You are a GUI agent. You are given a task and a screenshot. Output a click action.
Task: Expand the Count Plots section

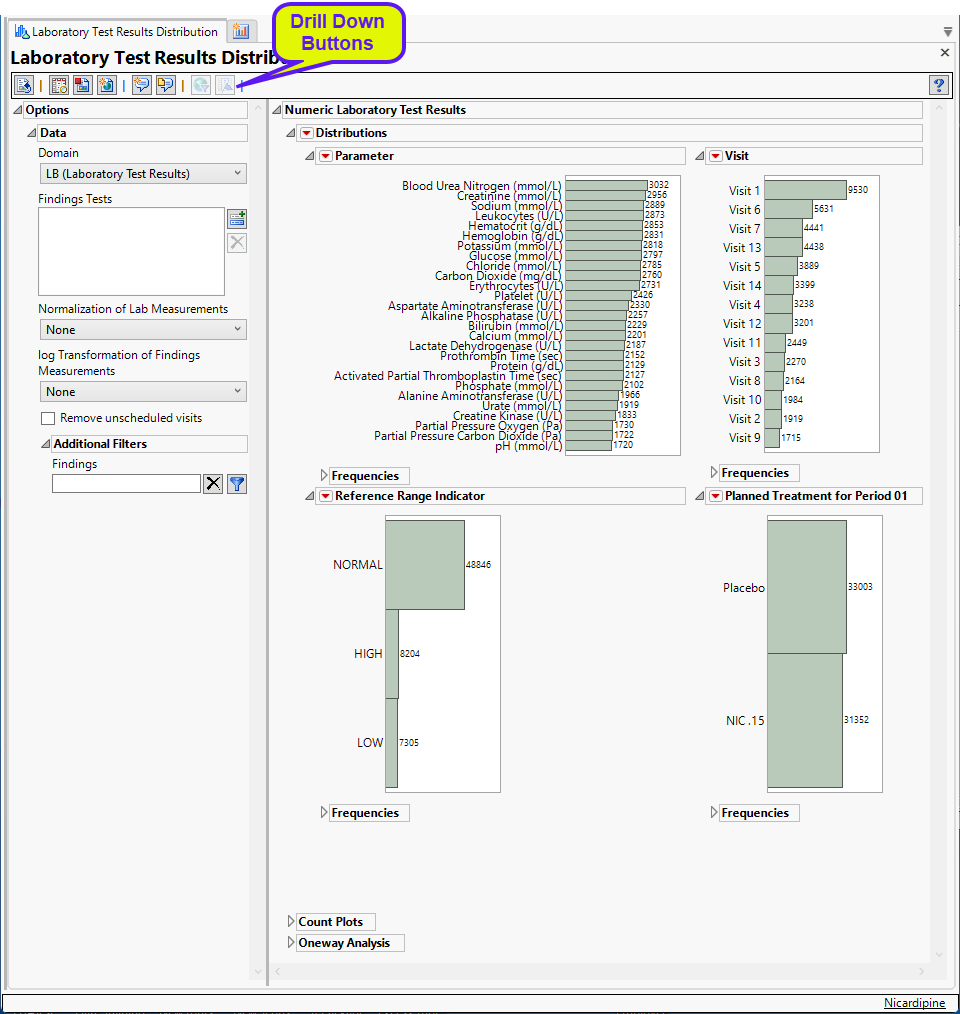click(x=292, y=922)
